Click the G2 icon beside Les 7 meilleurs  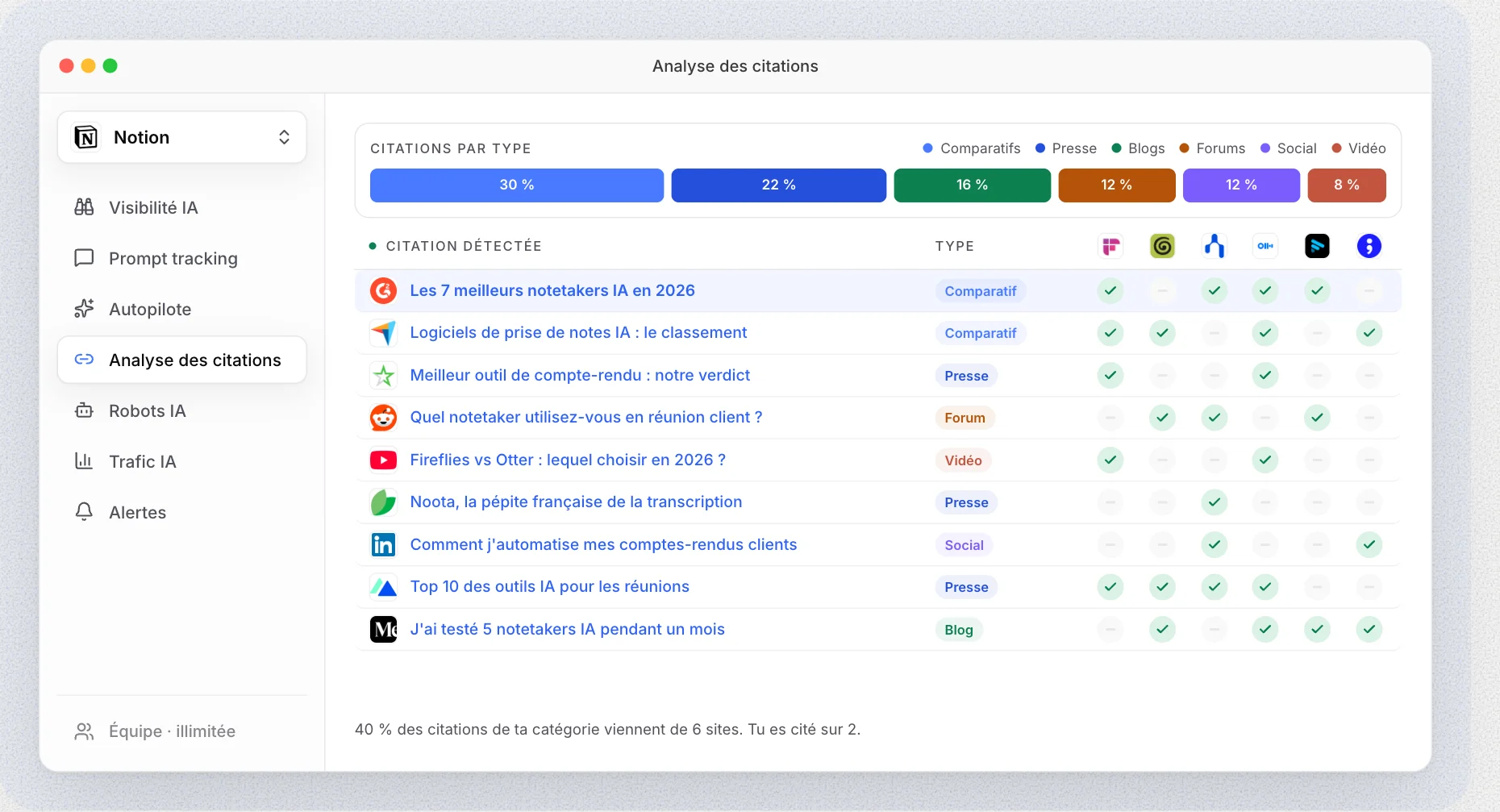pyautogui.click(x=383, y=290)
